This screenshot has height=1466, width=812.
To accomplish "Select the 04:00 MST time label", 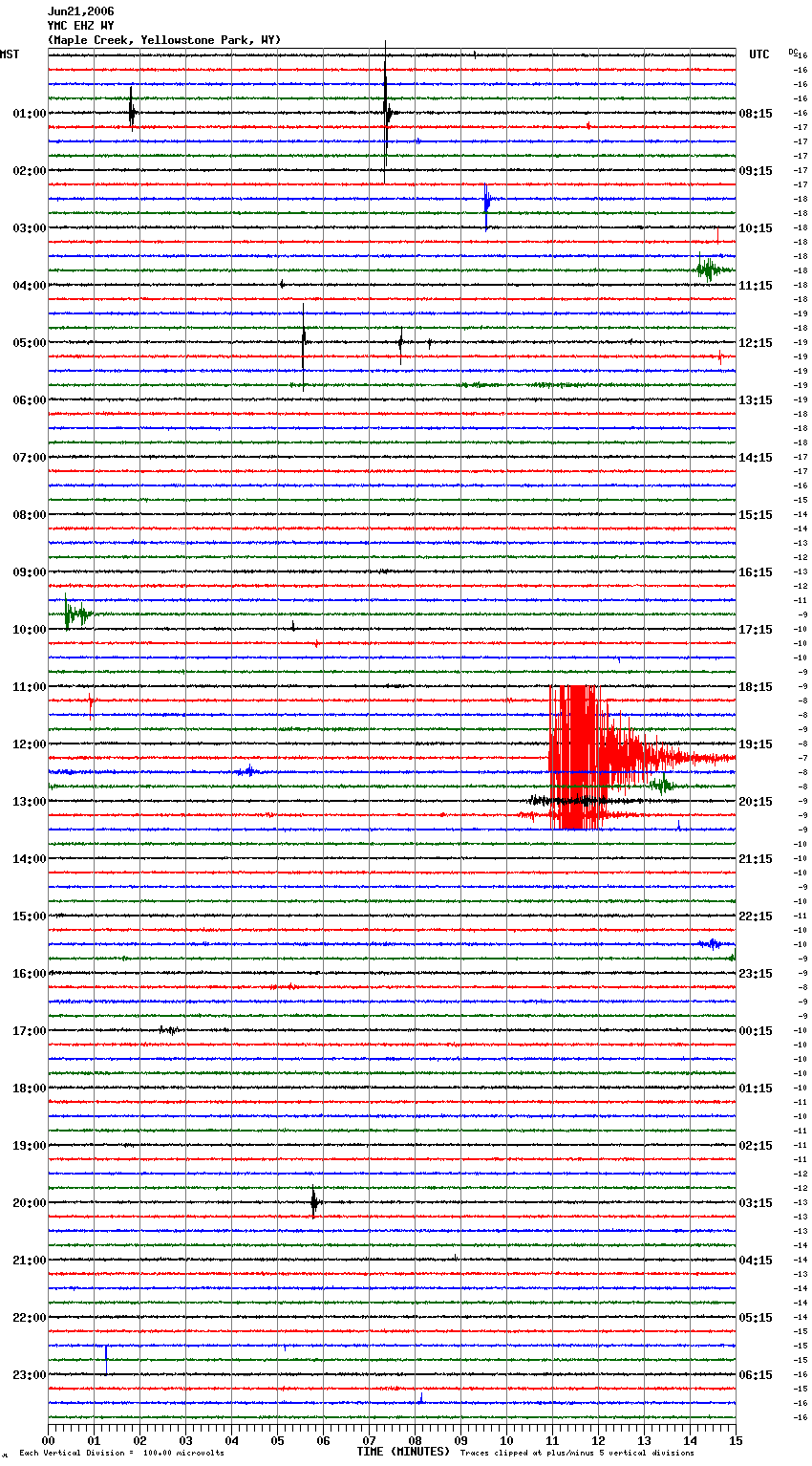I will click(x=30, y=286).
